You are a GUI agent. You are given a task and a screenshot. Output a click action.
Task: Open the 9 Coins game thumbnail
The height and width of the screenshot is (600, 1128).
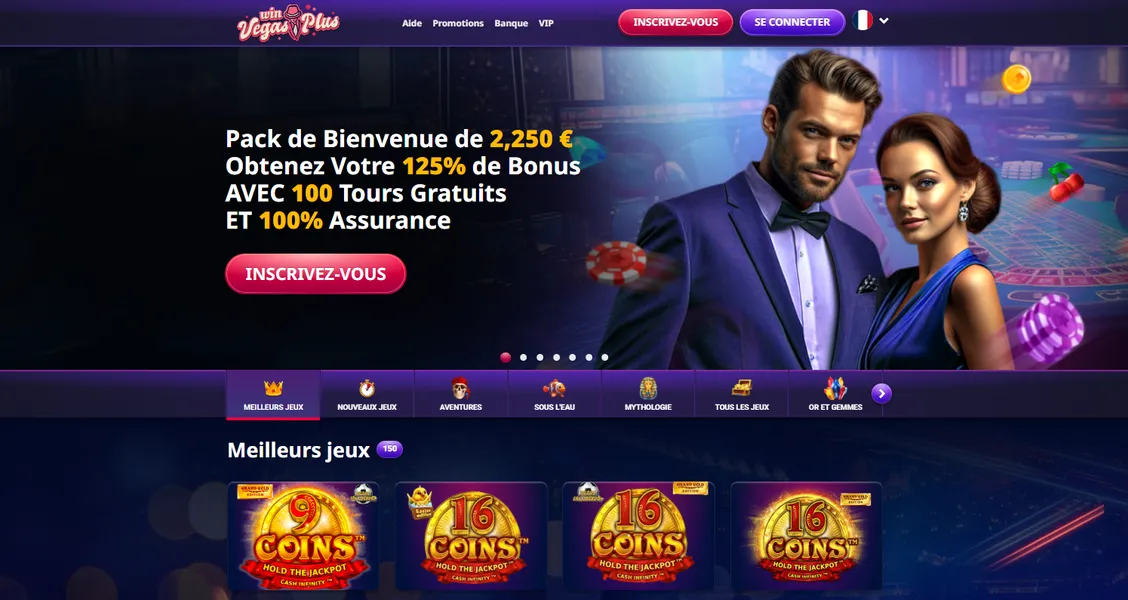[304, 536]
